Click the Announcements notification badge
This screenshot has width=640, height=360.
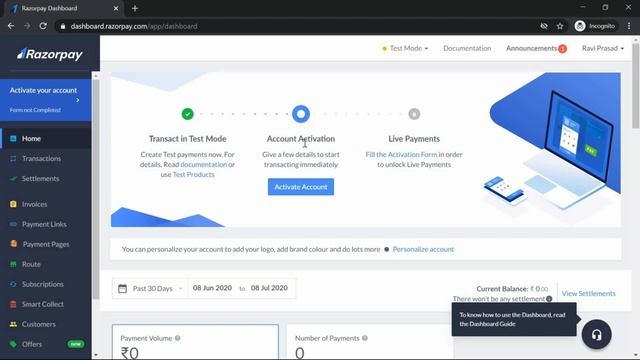coord(562,49)
